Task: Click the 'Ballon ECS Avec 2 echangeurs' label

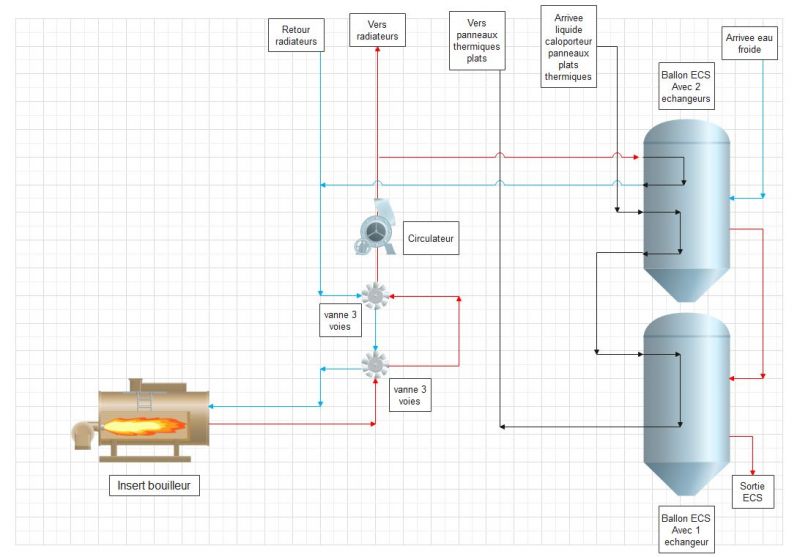Action: point(686,86)
